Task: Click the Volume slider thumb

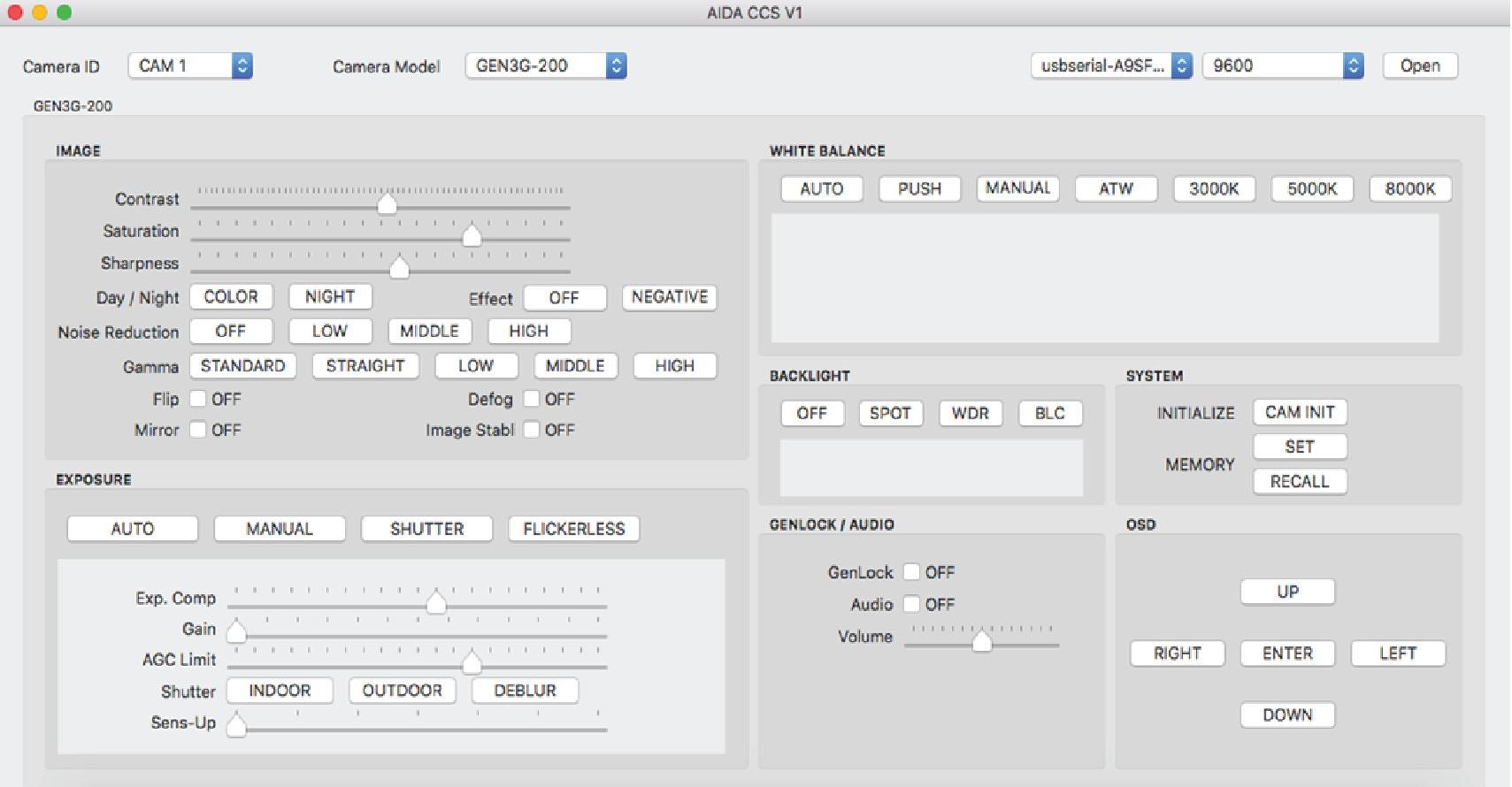Action: [981, 641]
